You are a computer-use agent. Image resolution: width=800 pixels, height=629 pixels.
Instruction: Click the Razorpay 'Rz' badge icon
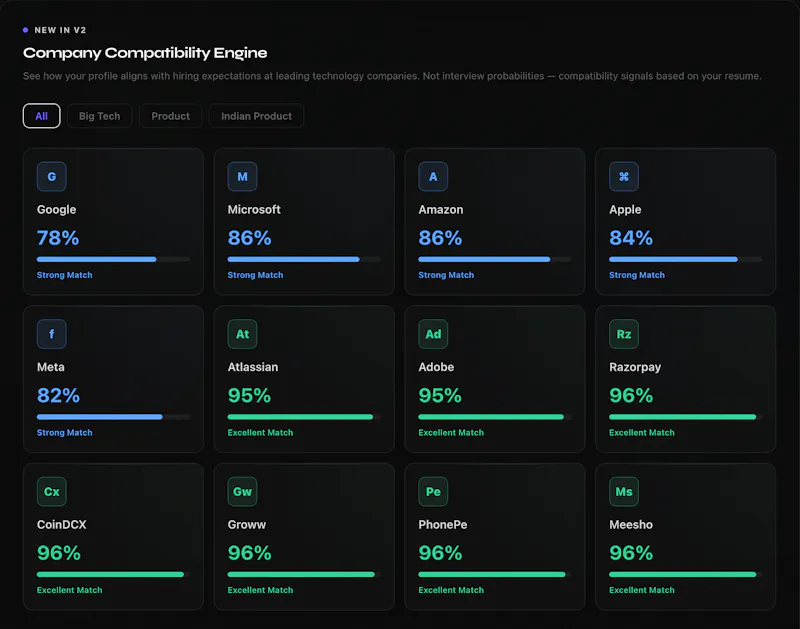click(x=624, y=334)
